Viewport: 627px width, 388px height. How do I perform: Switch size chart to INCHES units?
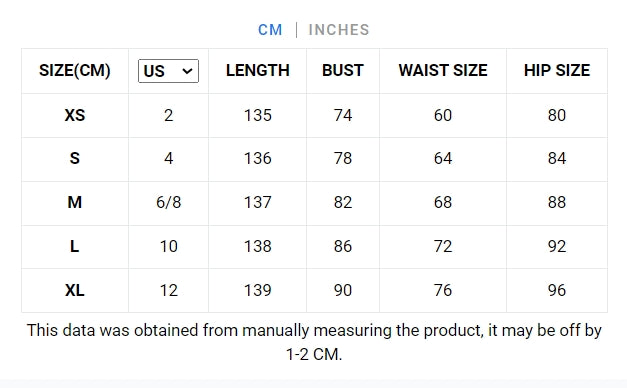(339, 30)
